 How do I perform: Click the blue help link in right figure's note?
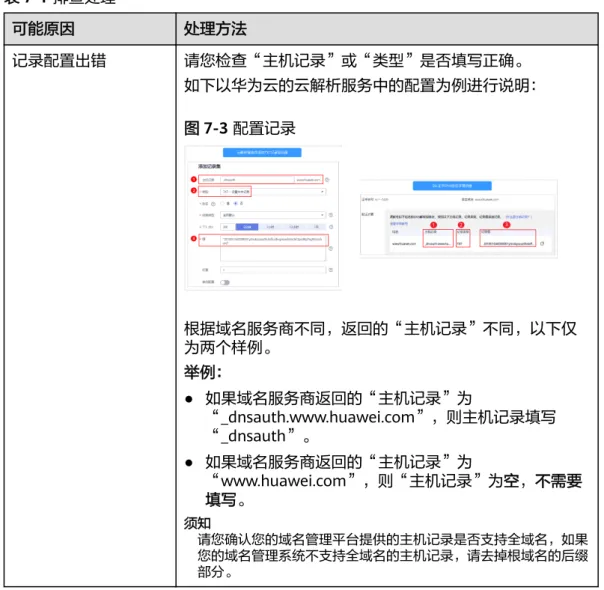(x=518, y=217)
